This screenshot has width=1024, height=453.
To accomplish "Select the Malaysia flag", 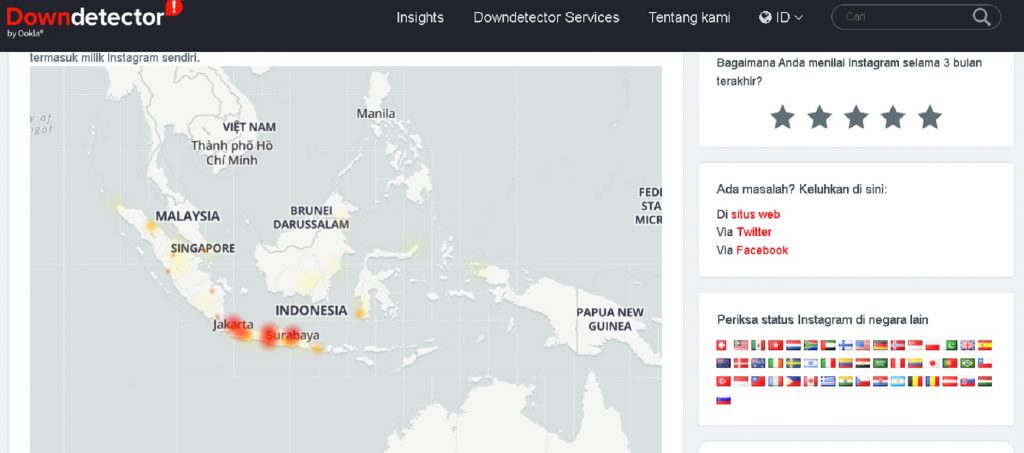I will click(x=741, y=345).
